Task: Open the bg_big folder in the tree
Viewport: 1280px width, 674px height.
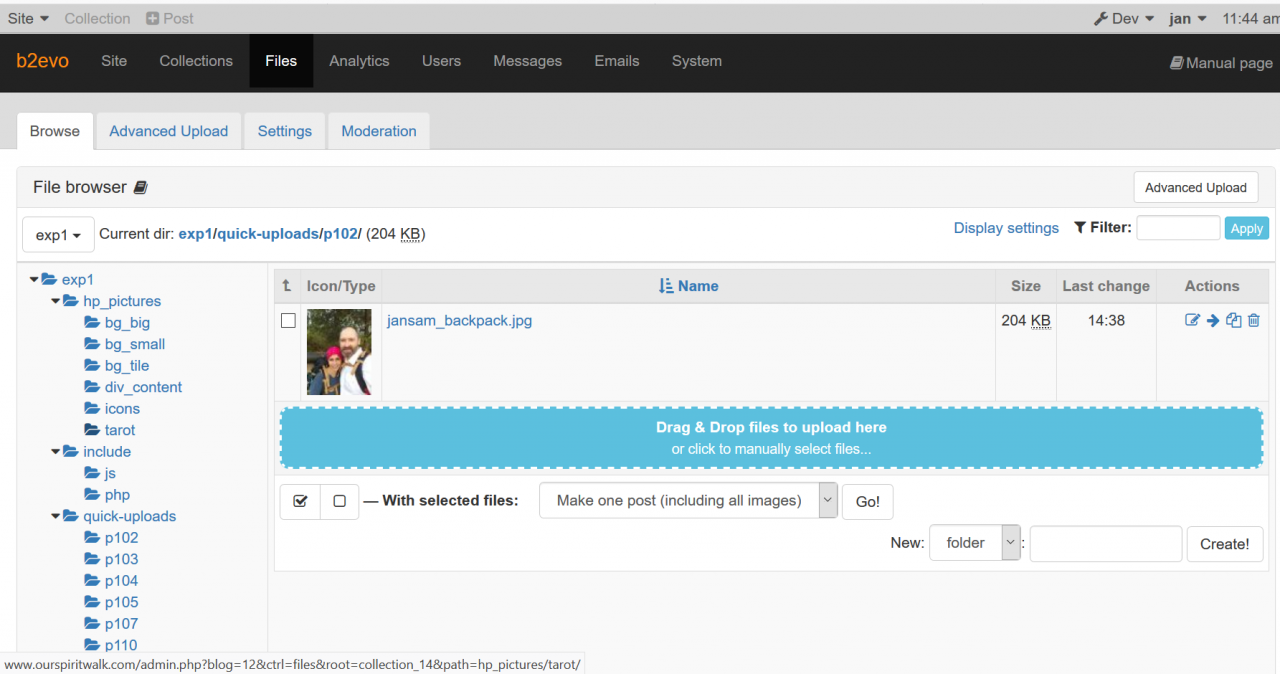Action: 127,323
